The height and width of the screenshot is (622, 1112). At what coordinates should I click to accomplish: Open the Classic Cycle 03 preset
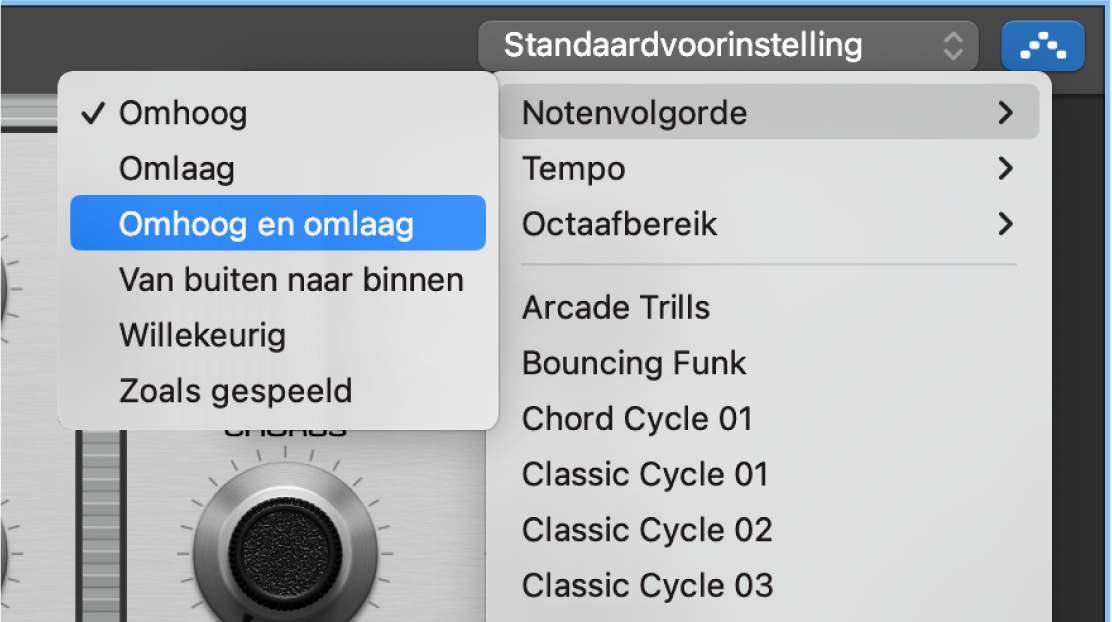coord(647,585)
